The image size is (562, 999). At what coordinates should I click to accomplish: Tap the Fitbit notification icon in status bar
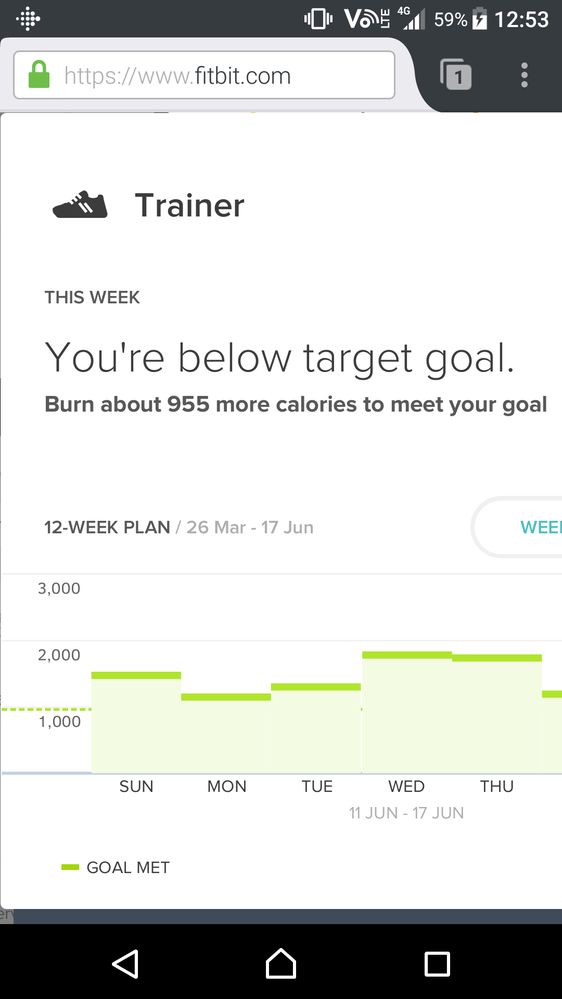(x=28, y=19)
